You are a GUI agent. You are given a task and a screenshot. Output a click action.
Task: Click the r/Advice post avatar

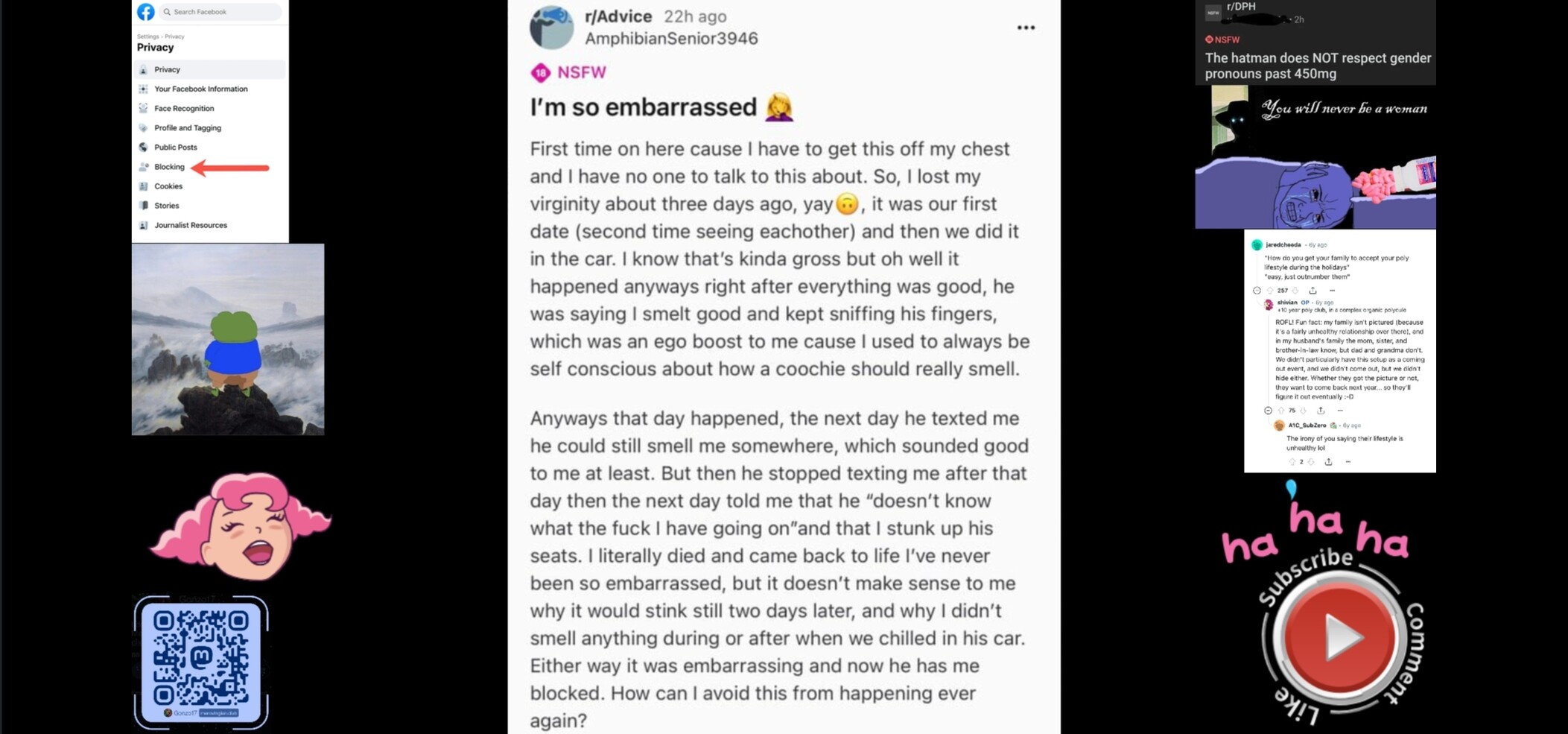[x=551, y=28]
